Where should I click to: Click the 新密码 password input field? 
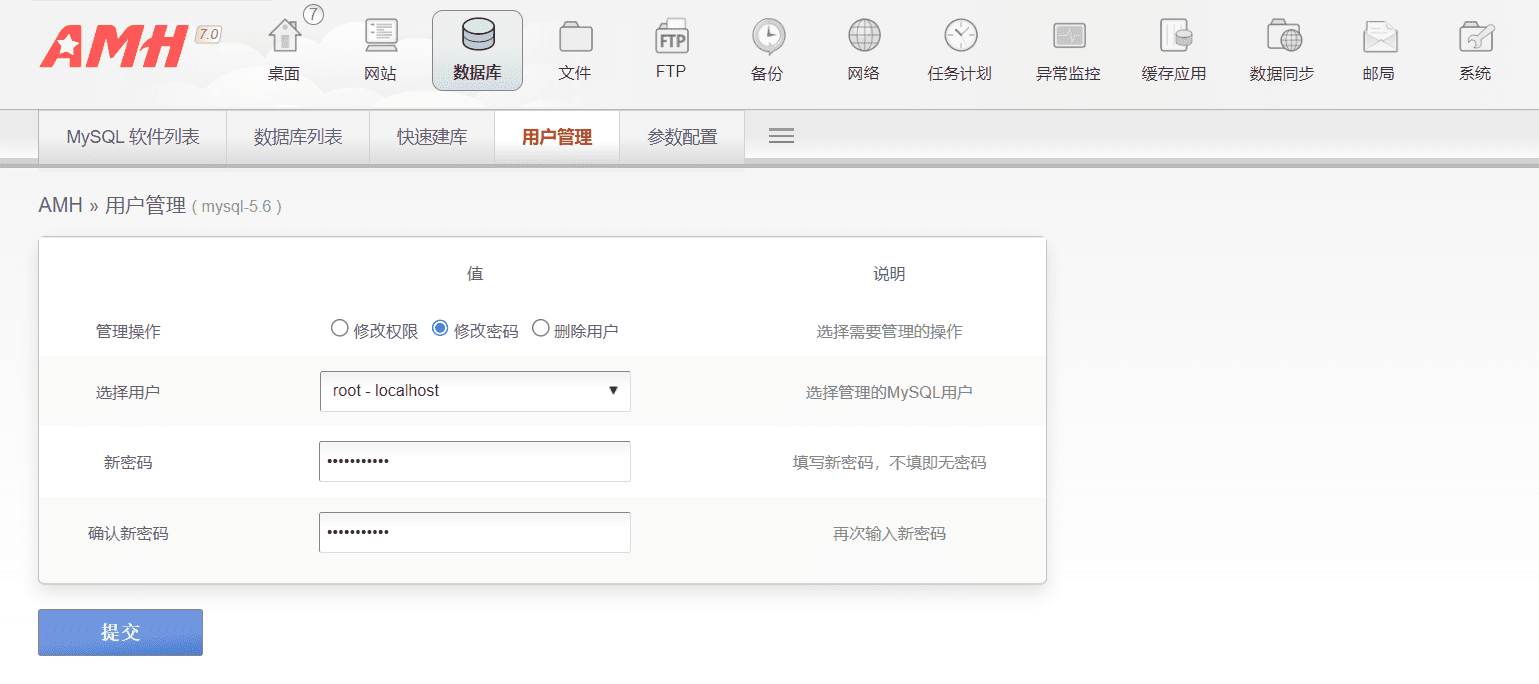tap(474, 461)
